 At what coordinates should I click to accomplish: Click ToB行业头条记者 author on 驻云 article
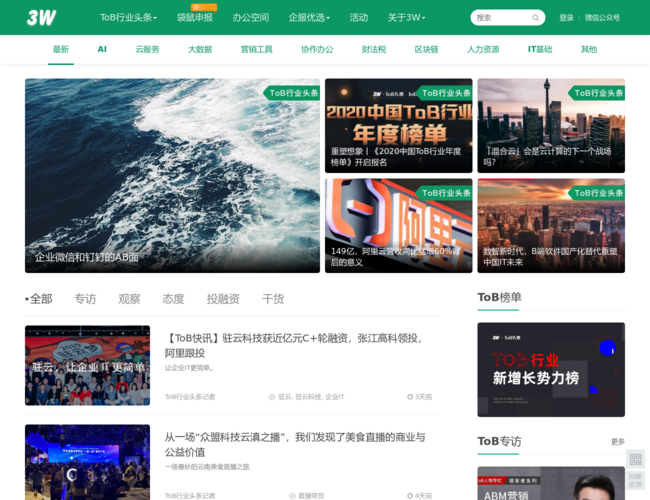click(190, 397)
